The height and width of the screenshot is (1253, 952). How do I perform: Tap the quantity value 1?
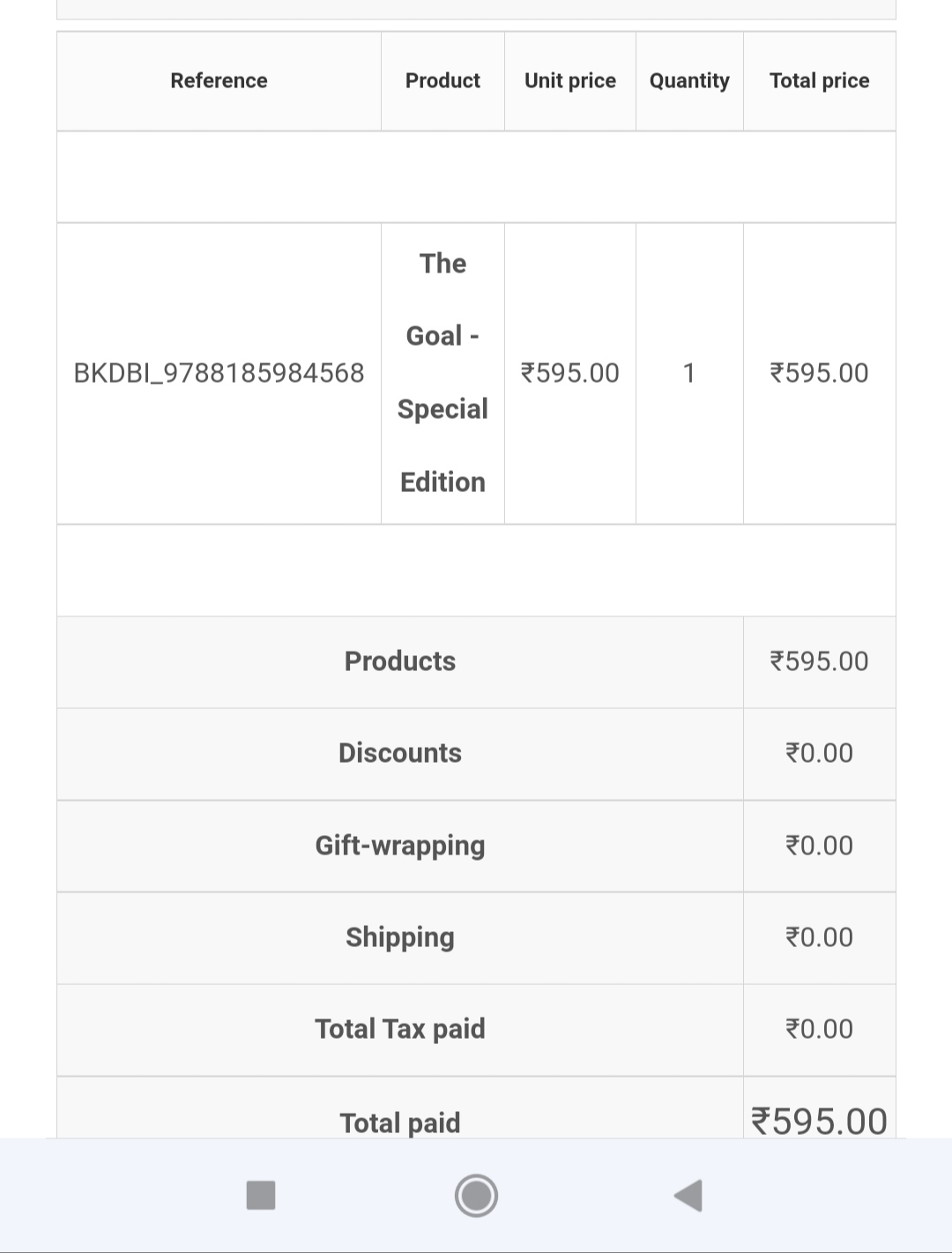pos(689,373)
